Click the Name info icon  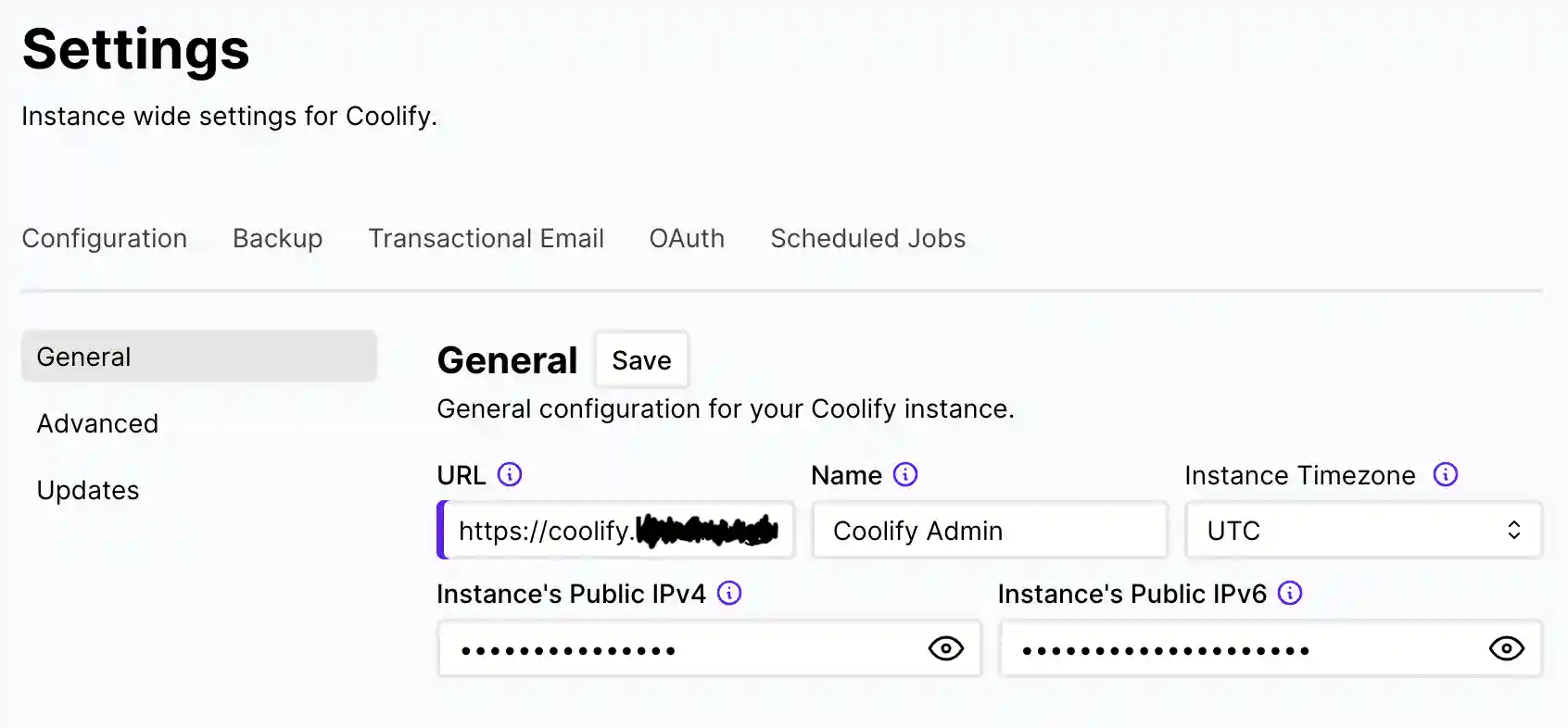(905, 474)
